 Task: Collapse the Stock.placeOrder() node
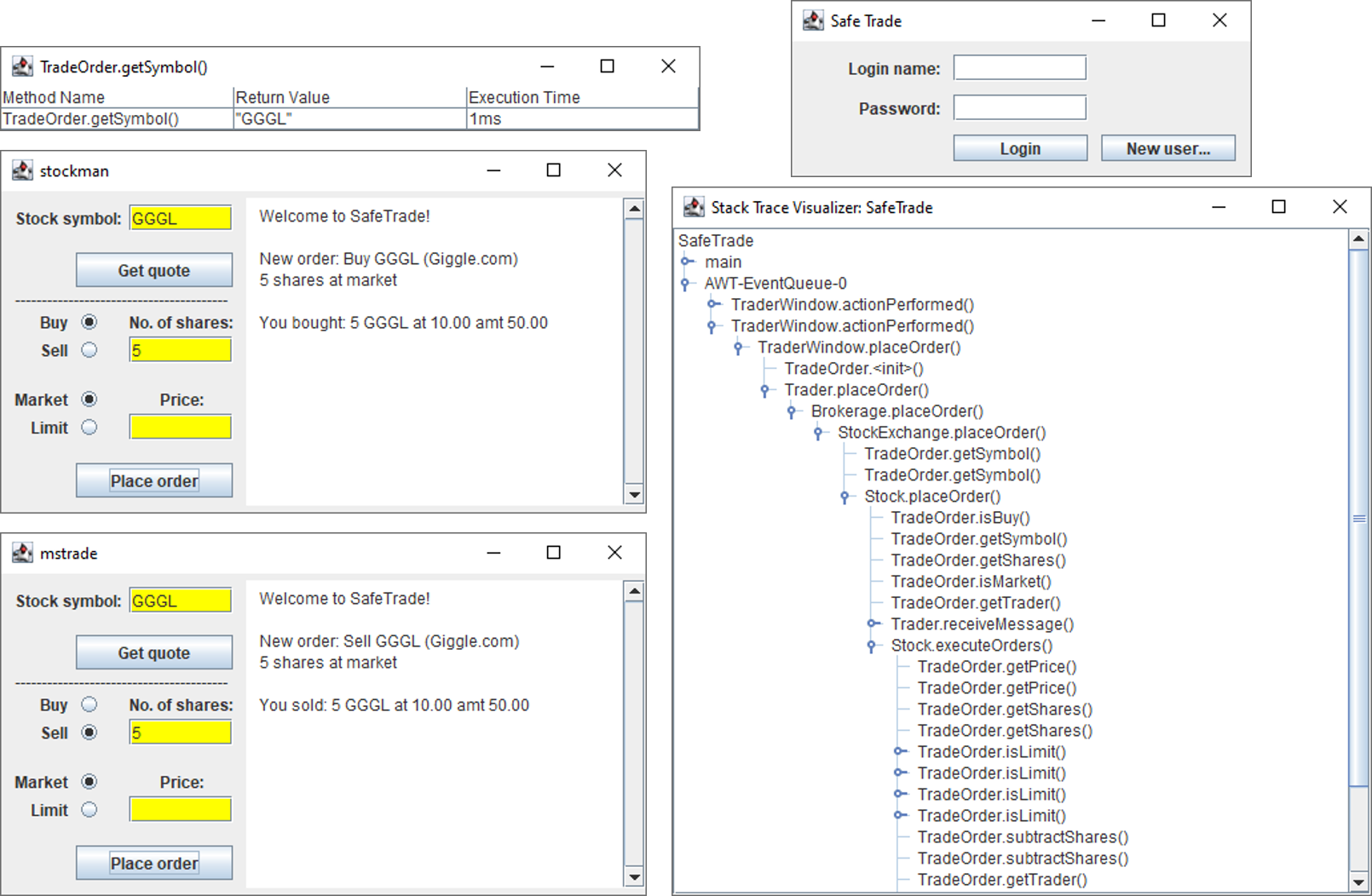point(845,497)
